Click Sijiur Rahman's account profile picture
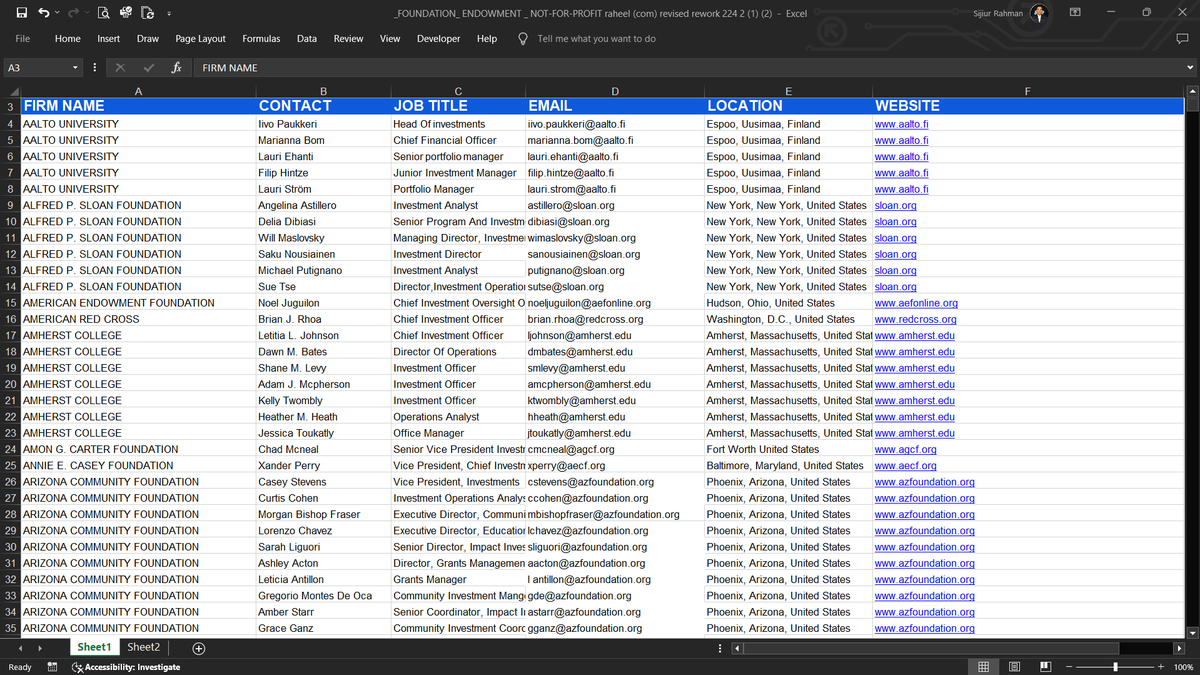This screenshot has height=675, width=1200. (1040, 13)
